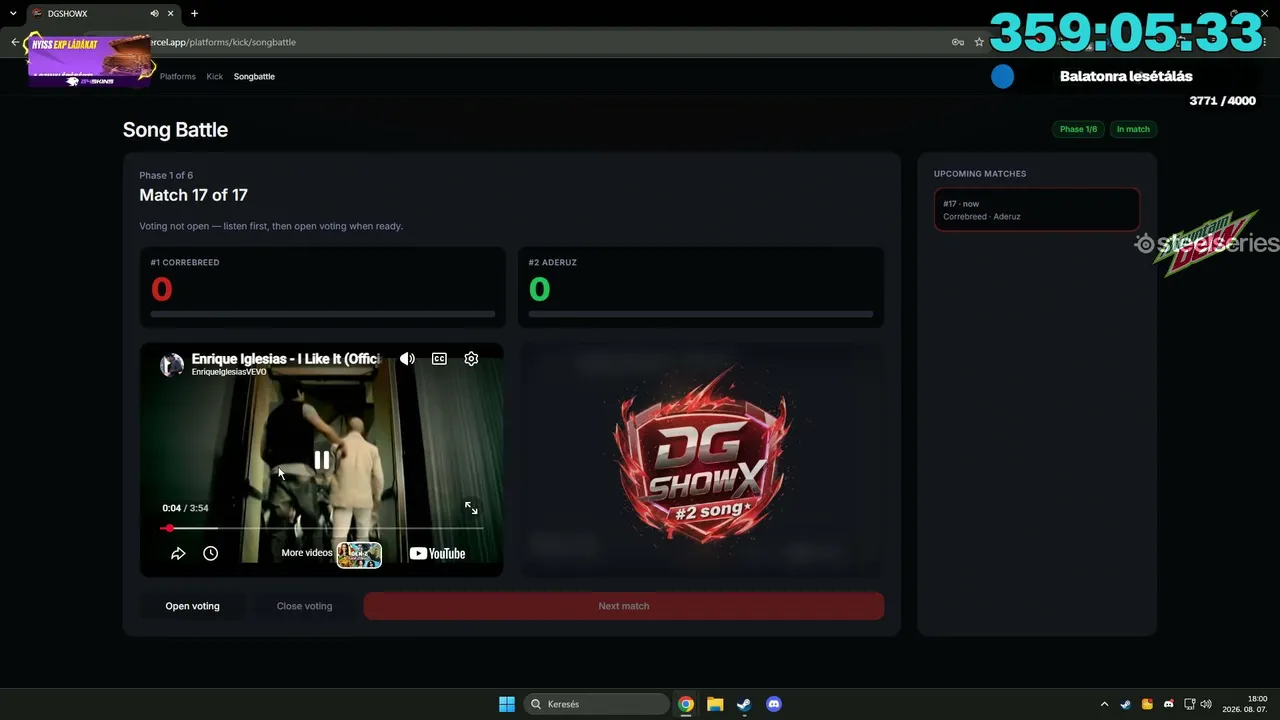Open the system volume tray icon
Image resolution: width=1280 pixels, height=720 pixels.
[x=1206, y=704]
